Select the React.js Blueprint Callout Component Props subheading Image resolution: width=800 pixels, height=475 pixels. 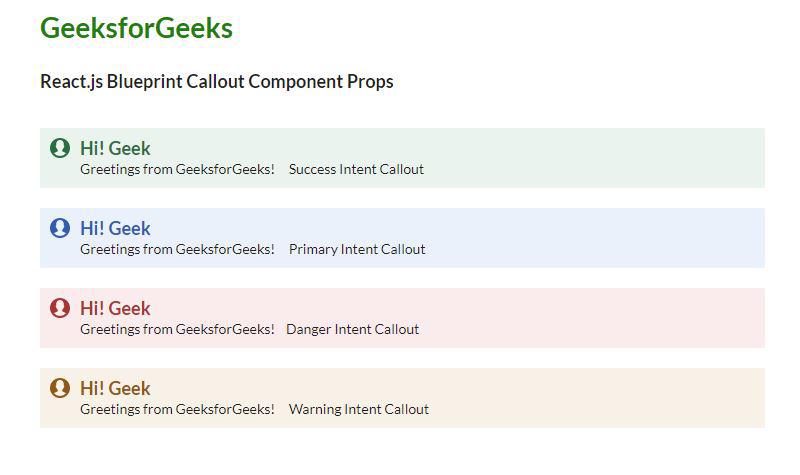[217, 82]
